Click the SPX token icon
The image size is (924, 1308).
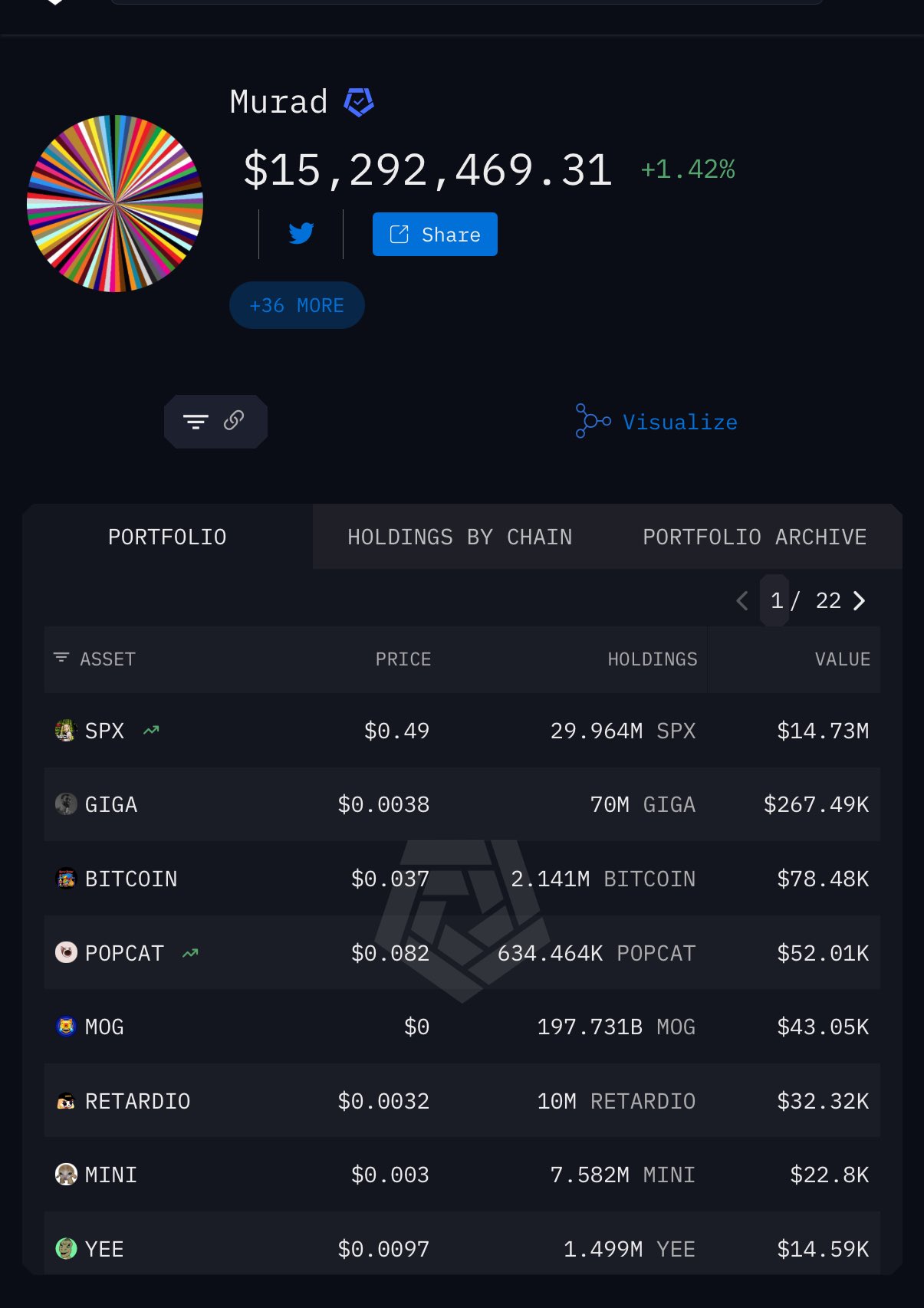point(66,731)
